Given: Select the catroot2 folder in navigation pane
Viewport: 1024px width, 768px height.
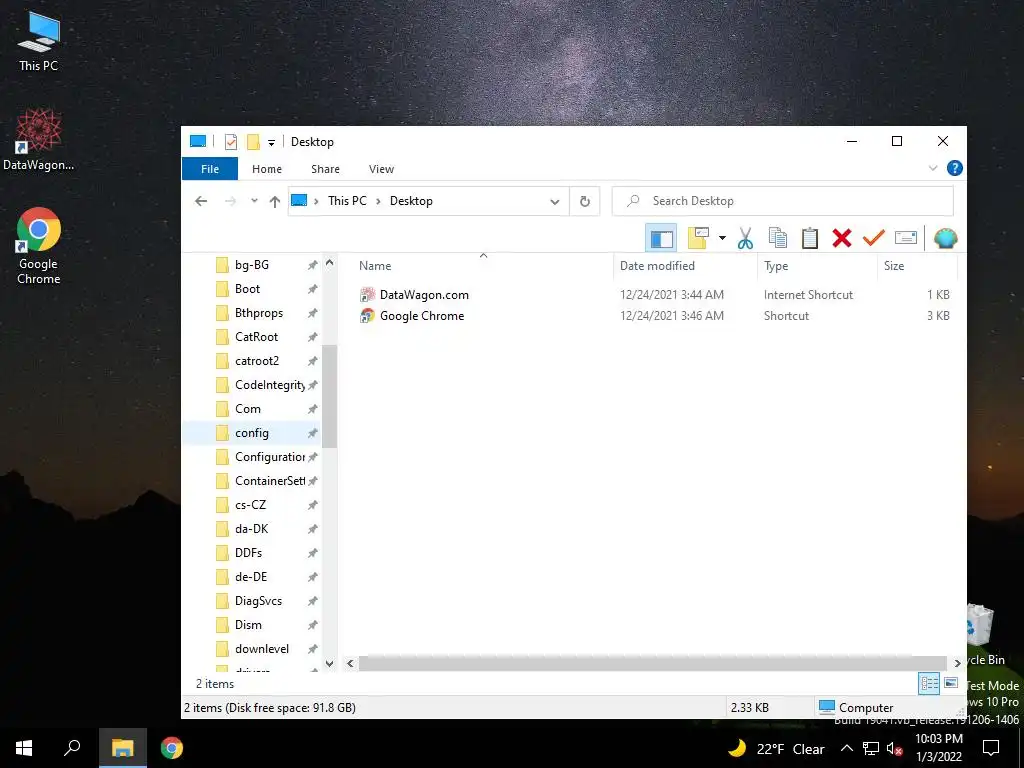Looking at the screenshot, I should click(257, 360).
